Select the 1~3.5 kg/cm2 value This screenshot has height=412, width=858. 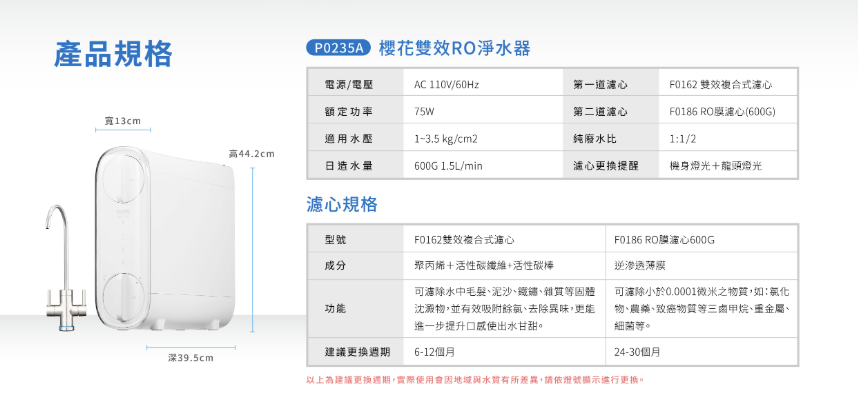(446, 140)
